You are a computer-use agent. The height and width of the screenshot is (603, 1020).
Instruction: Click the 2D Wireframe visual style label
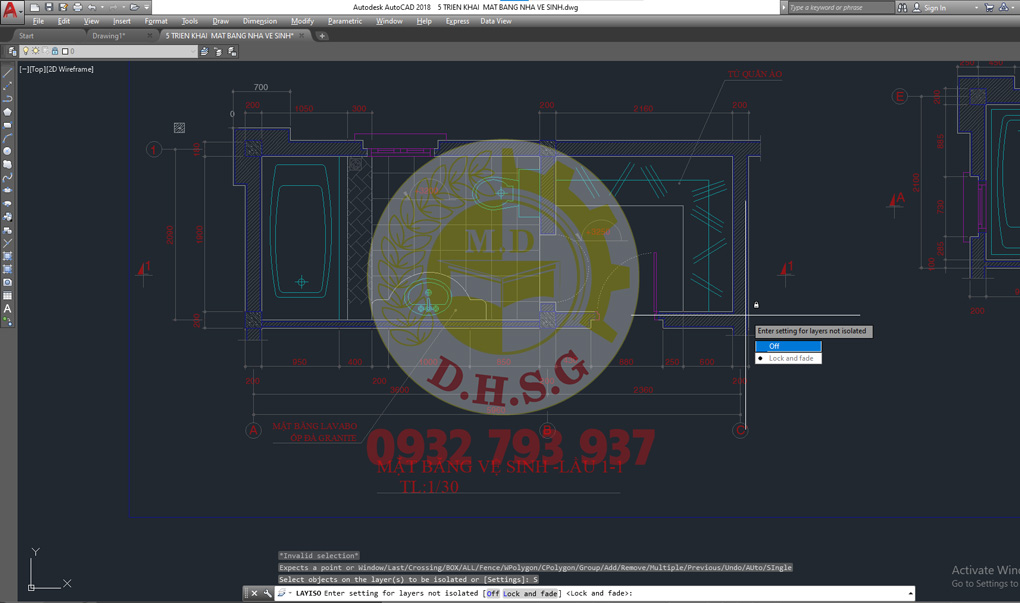coord(70,70)
